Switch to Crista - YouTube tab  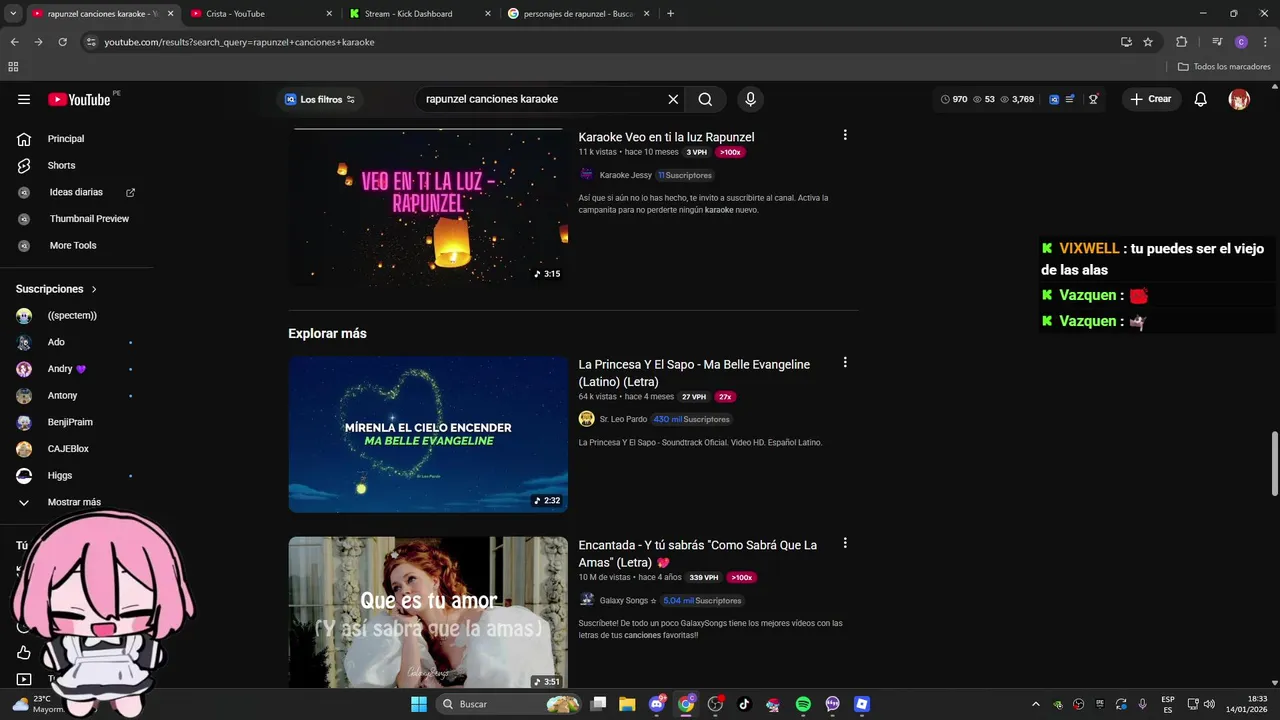pos(260,14)
